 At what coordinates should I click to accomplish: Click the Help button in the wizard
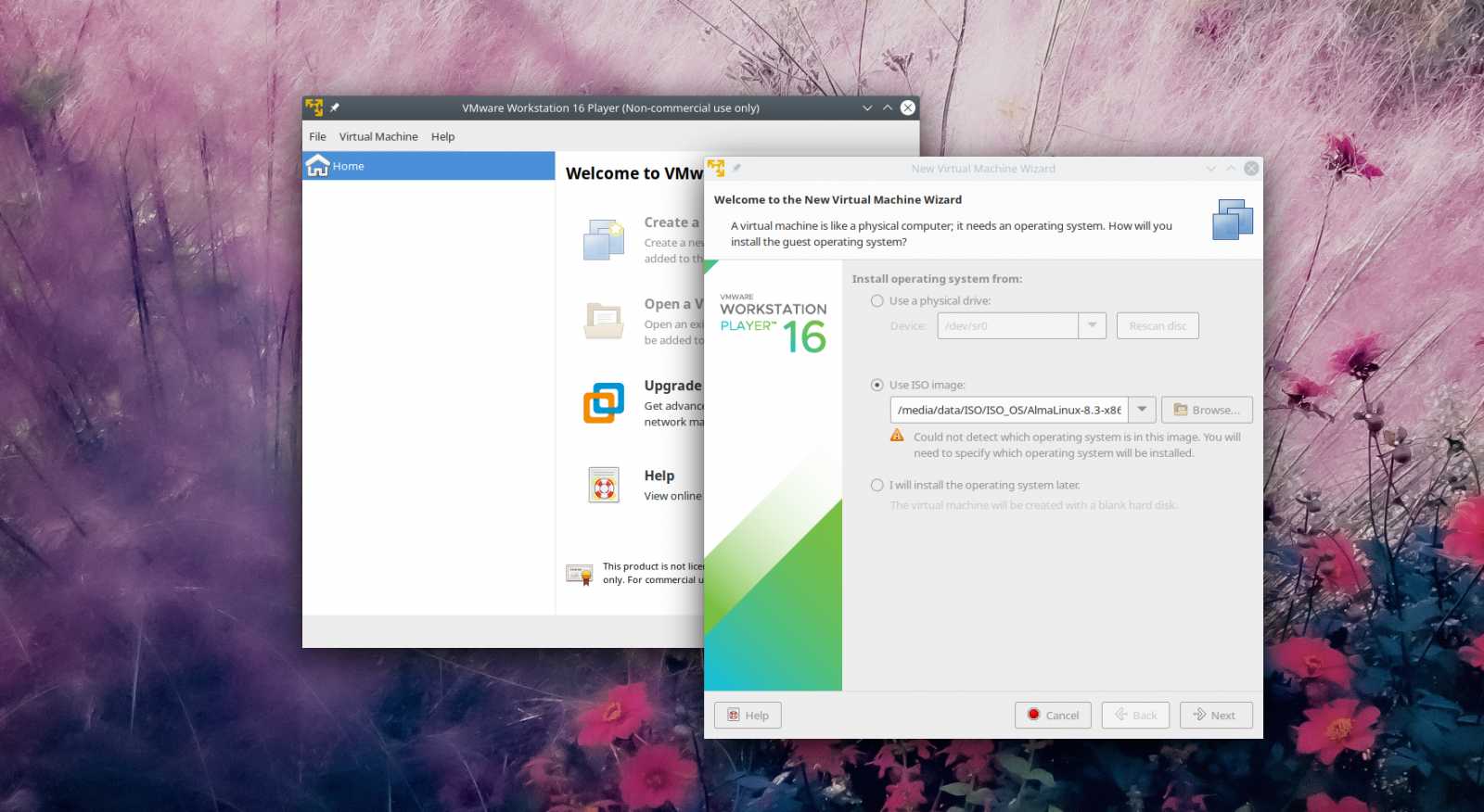pos(748,715)
